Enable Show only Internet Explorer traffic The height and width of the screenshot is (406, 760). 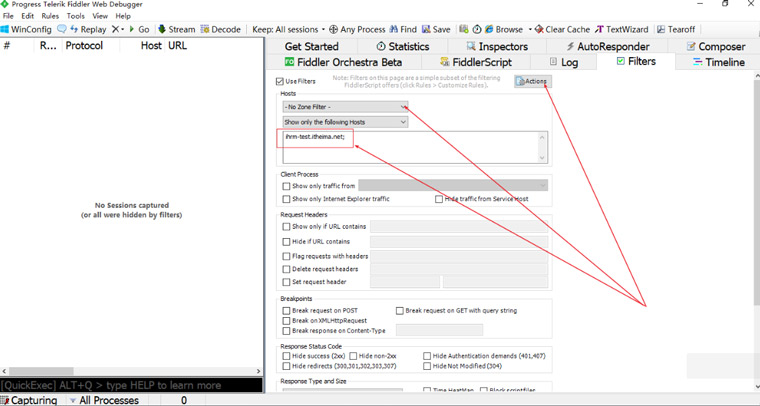[286, 199]
